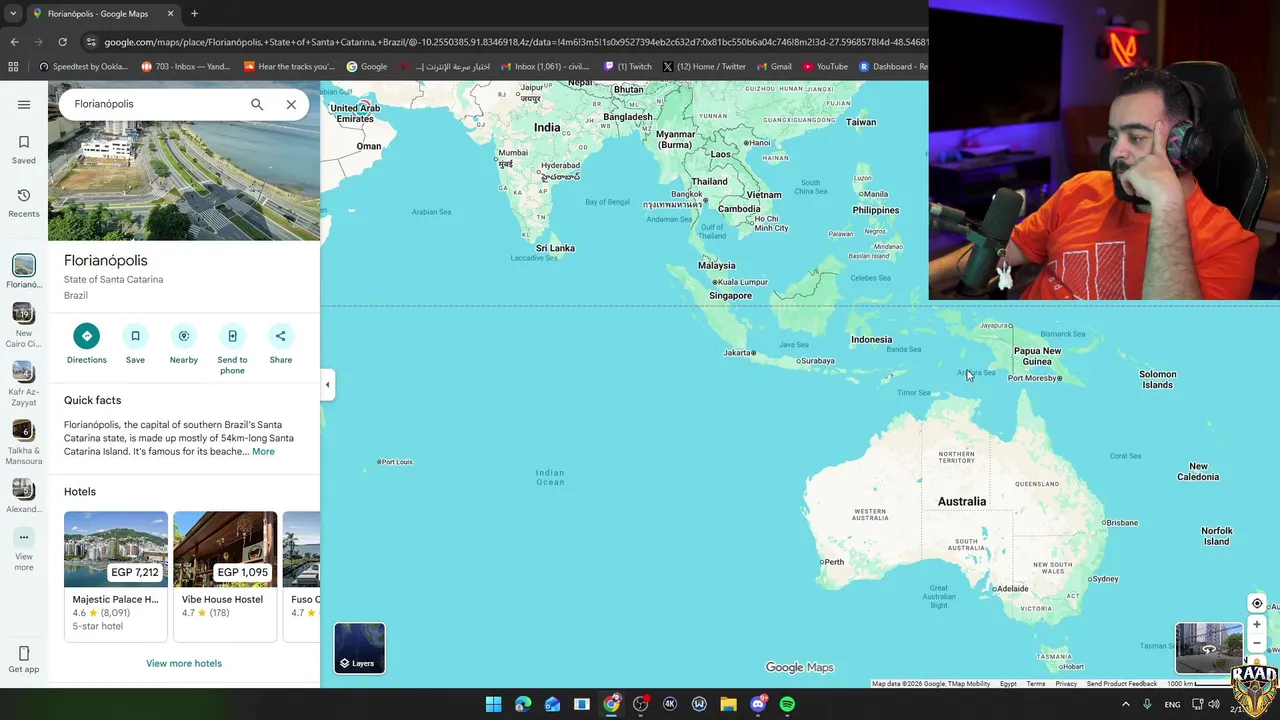The image size is (1280, 720).
Task: Open the Google Maps hamburger menu
Action: coord(24,104)
